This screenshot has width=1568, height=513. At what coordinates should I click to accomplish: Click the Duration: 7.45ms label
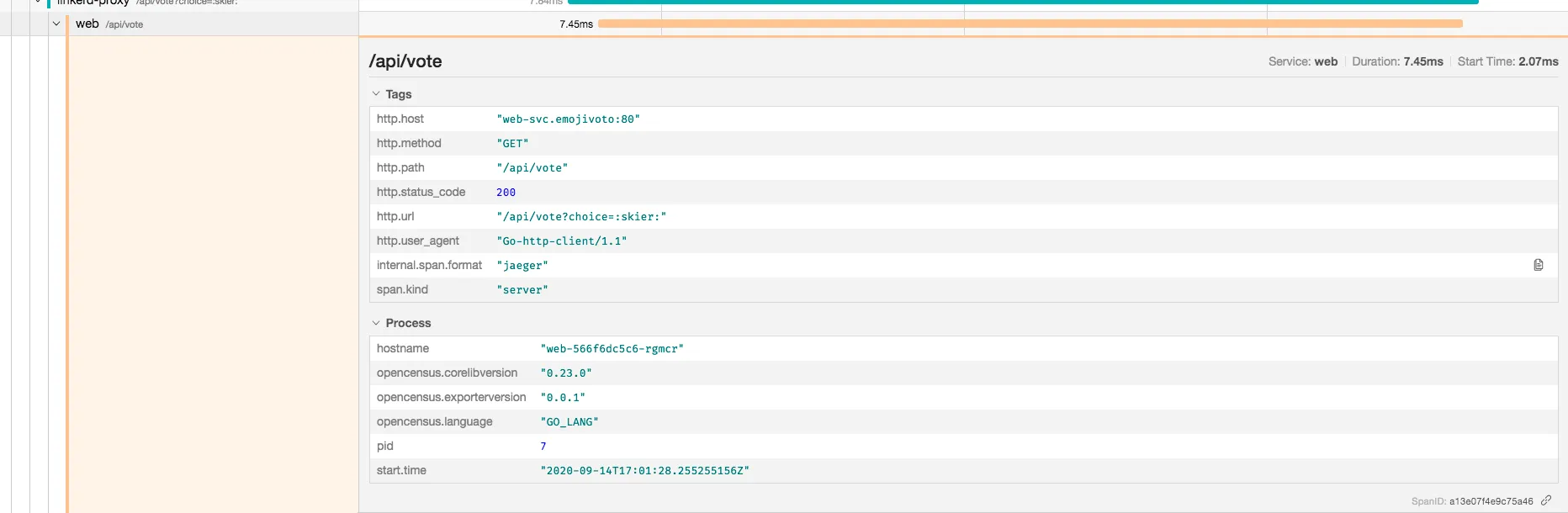tap(1397, 61)
